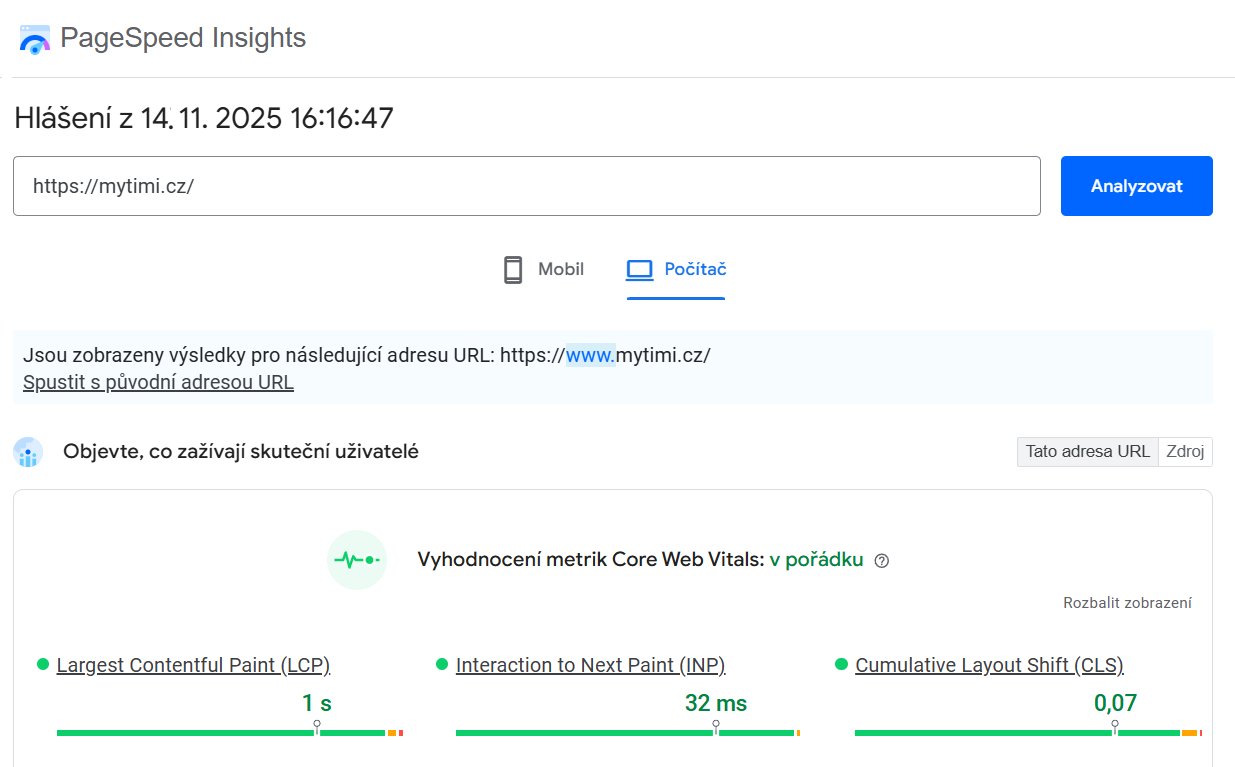1235x767 pixels.
Task: Select the Mobil phone icon
Action: 513,268
